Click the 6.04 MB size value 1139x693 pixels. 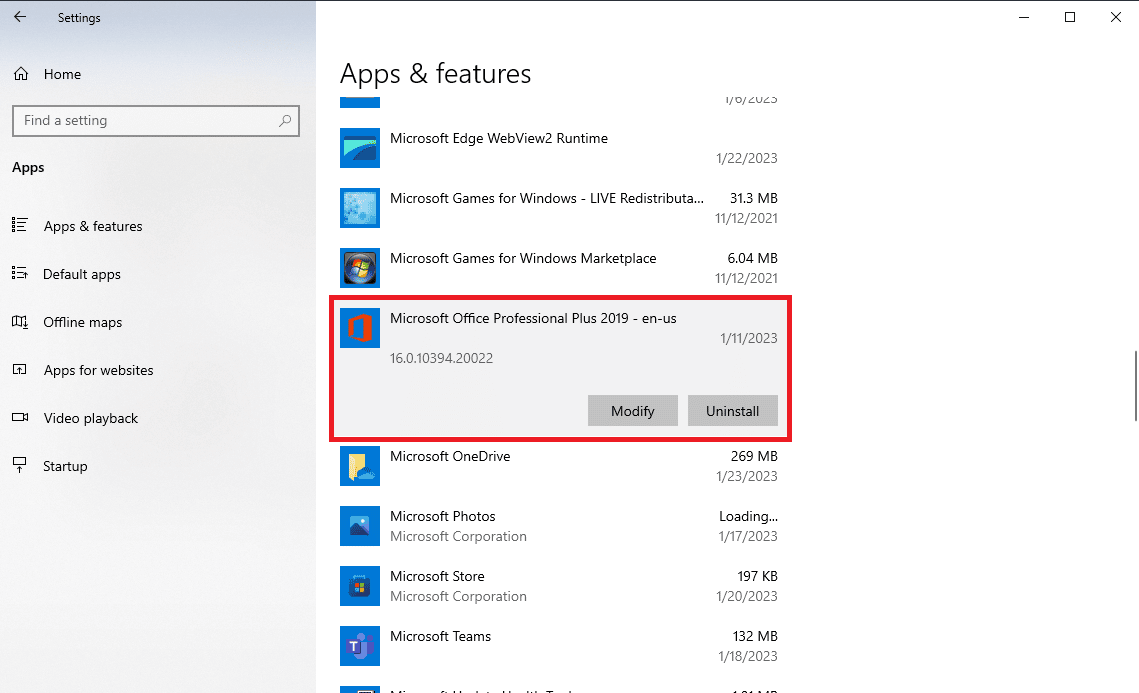[x=753, y=258]
